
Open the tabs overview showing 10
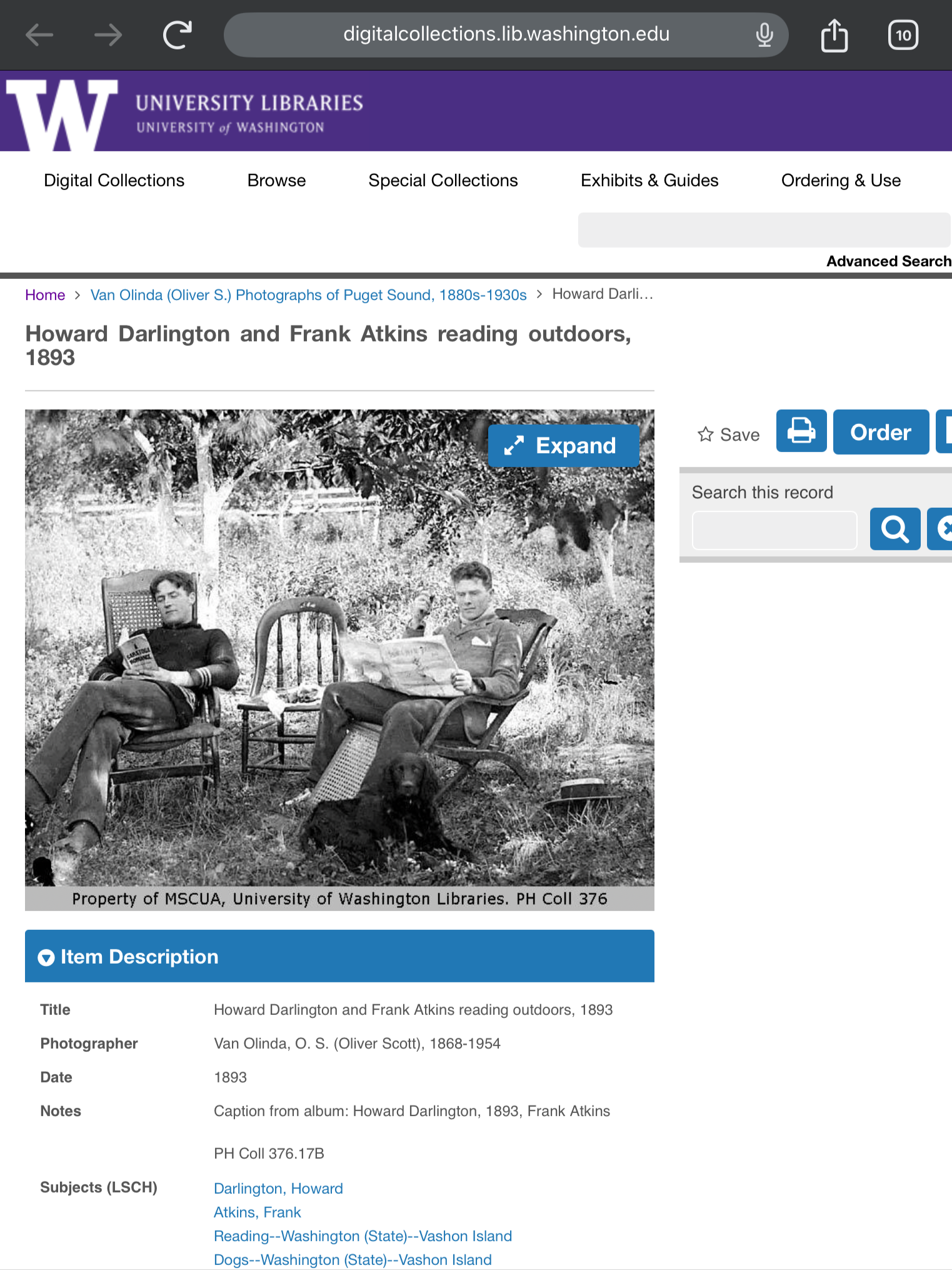tap(903, 35)
